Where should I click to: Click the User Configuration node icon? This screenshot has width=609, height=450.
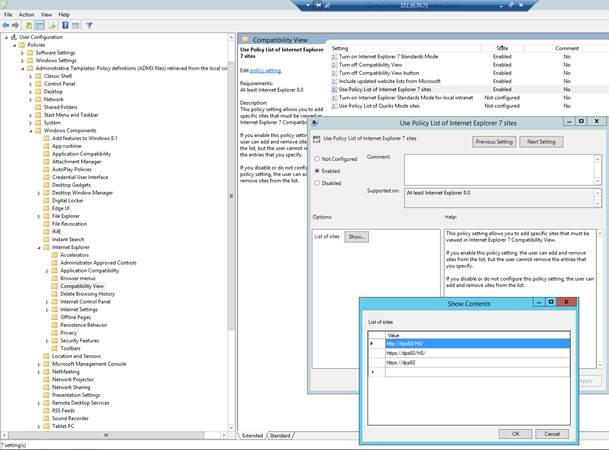coord(14,37)
